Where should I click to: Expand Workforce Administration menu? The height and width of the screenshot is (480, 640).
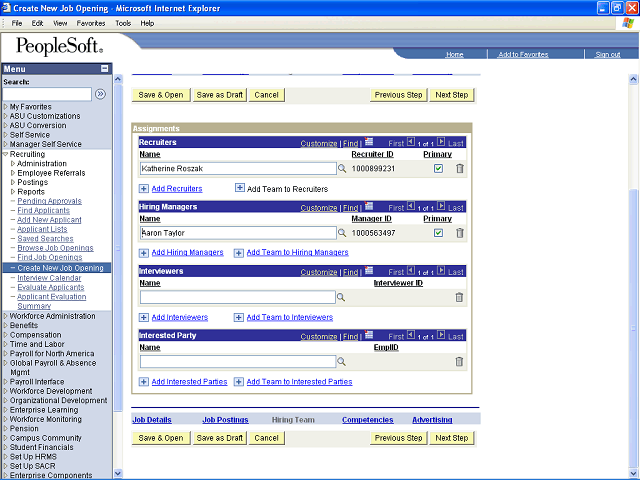(x=6, y=316)
